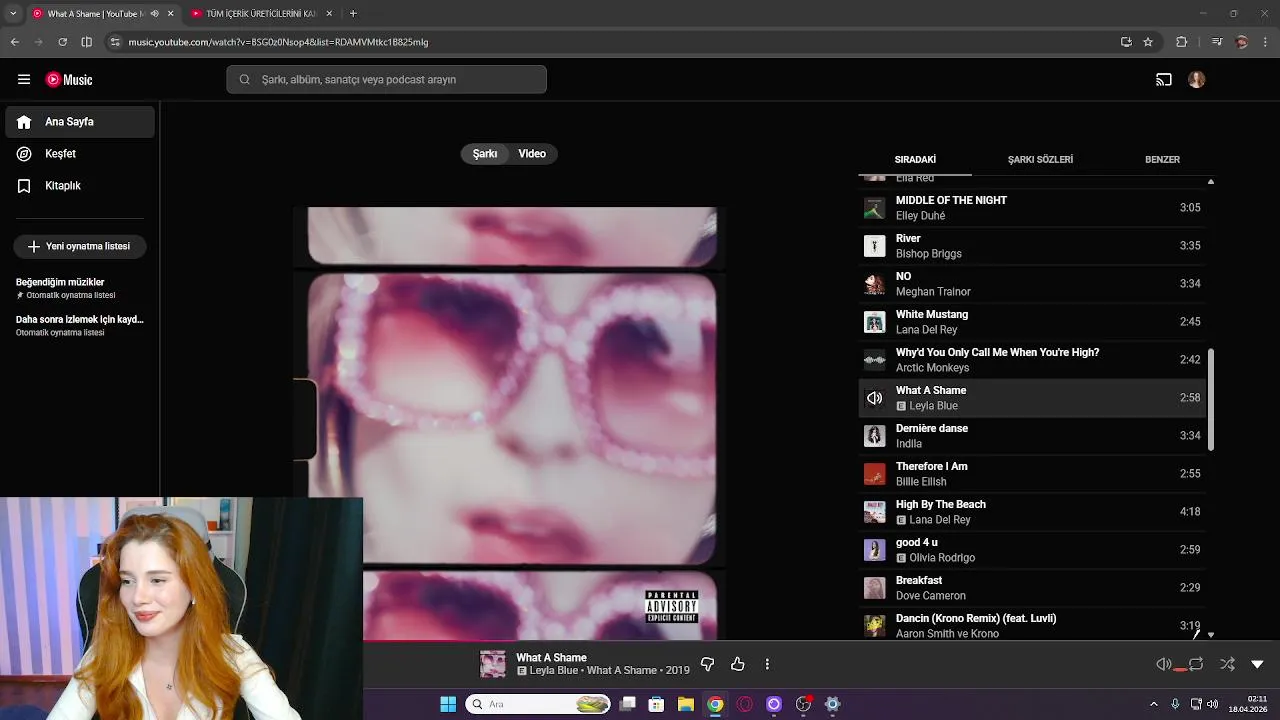Screen dimensions: 1280x720
Task: Play good 4 u by Olivia Rodrigo
Action: click(x=1032, y=550)
